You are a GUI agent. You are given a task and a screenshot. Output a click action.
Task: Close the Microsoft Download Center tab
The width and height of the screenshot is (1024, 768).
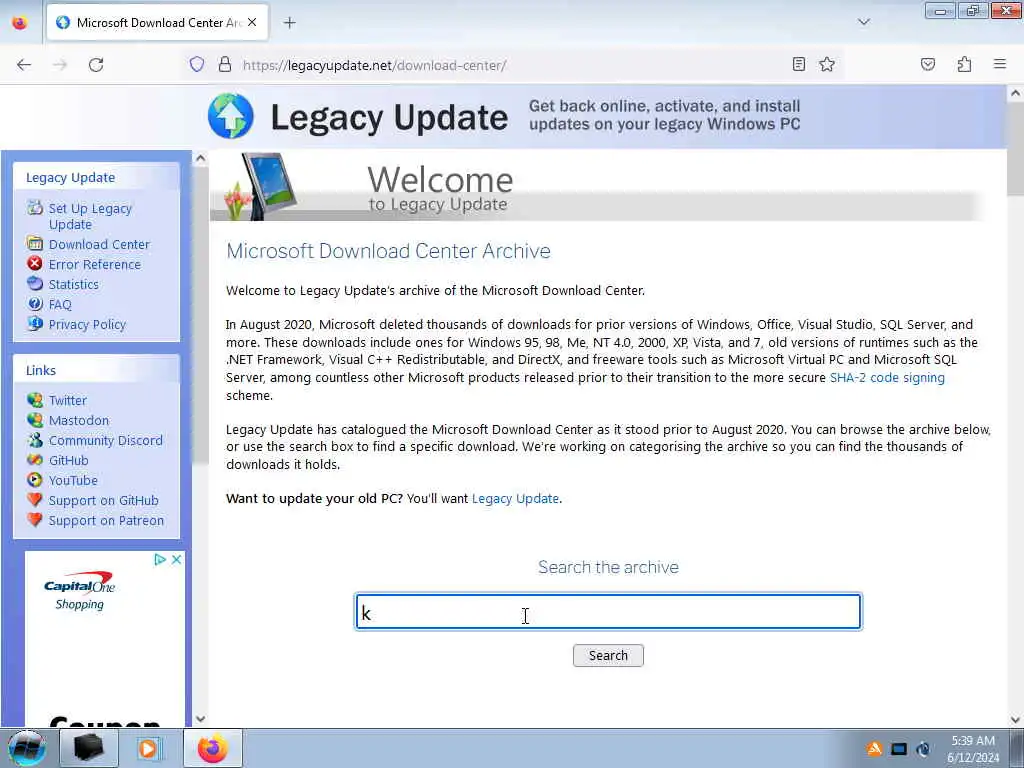pos(252,22)
